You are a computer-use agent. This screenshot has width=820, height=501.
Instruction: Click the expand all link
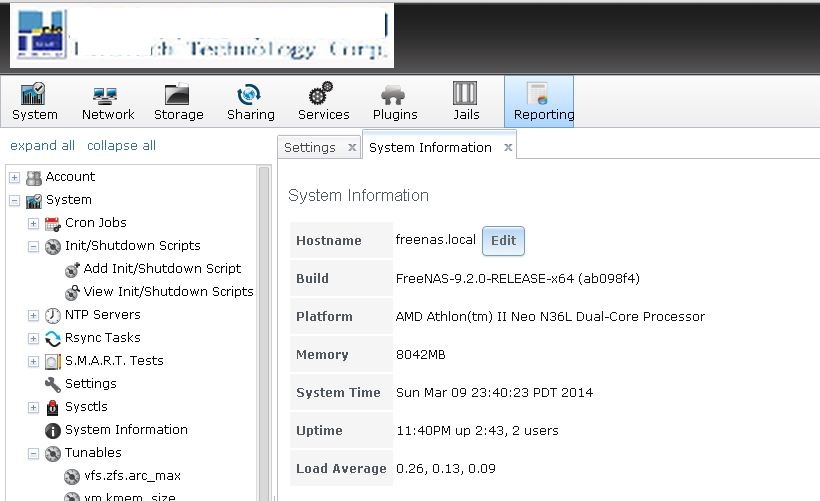coord(42,146)
